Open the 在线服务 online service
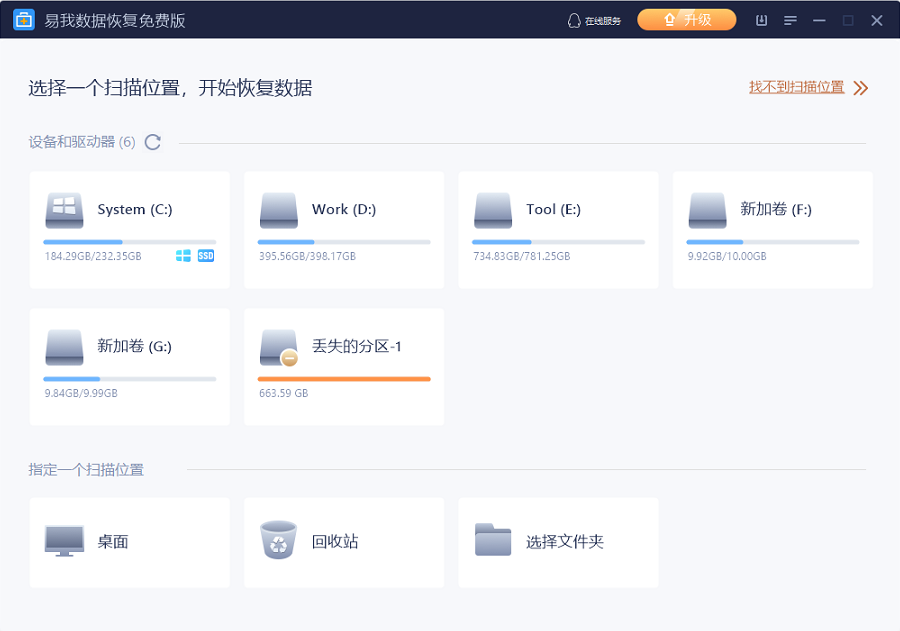900x631 pixels. coord(594,21)
